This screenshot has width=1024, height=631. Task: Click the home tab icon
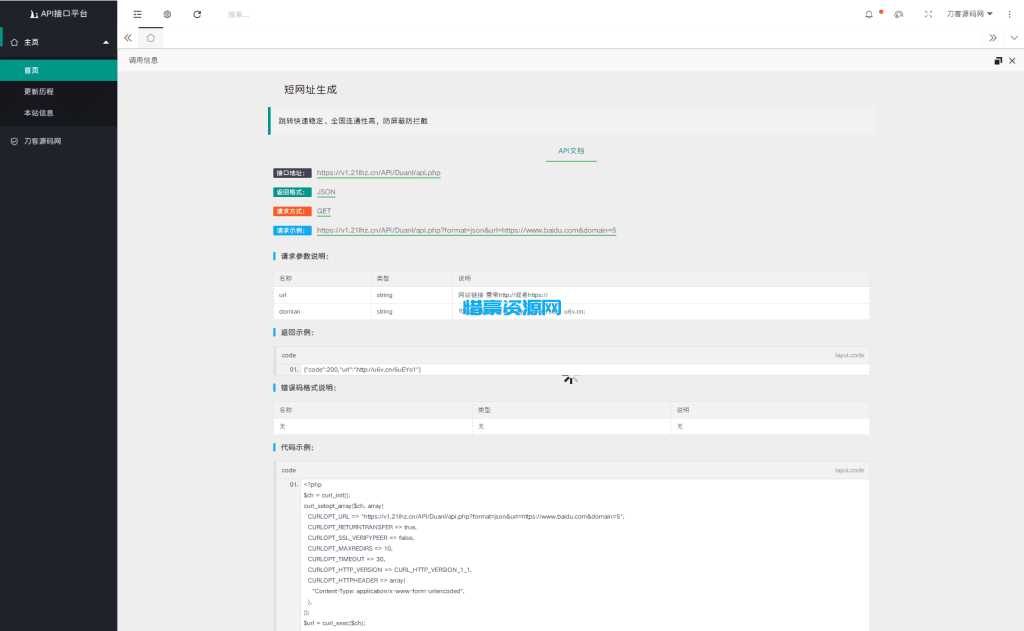(150, 38)
